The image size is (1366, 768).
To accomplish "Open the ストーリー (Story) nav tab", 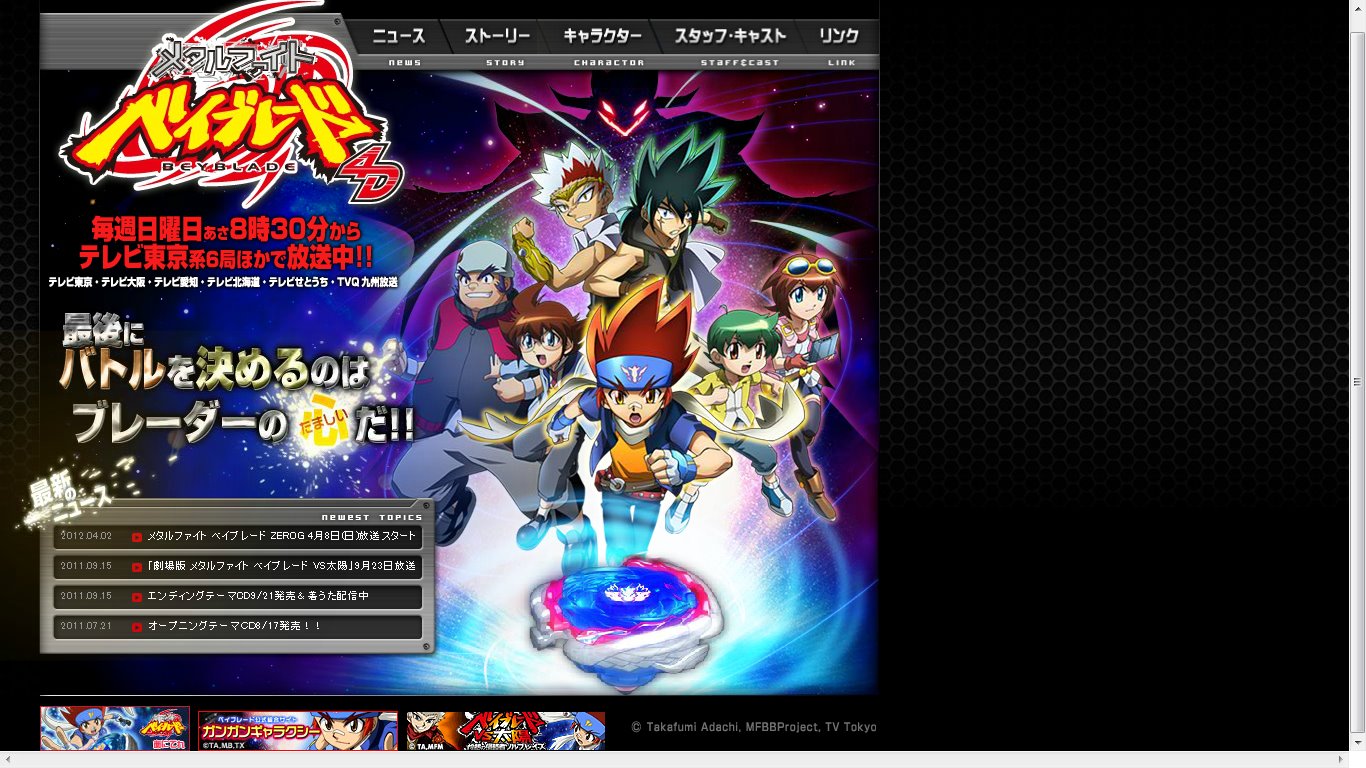I will click(x=497, y=44).
